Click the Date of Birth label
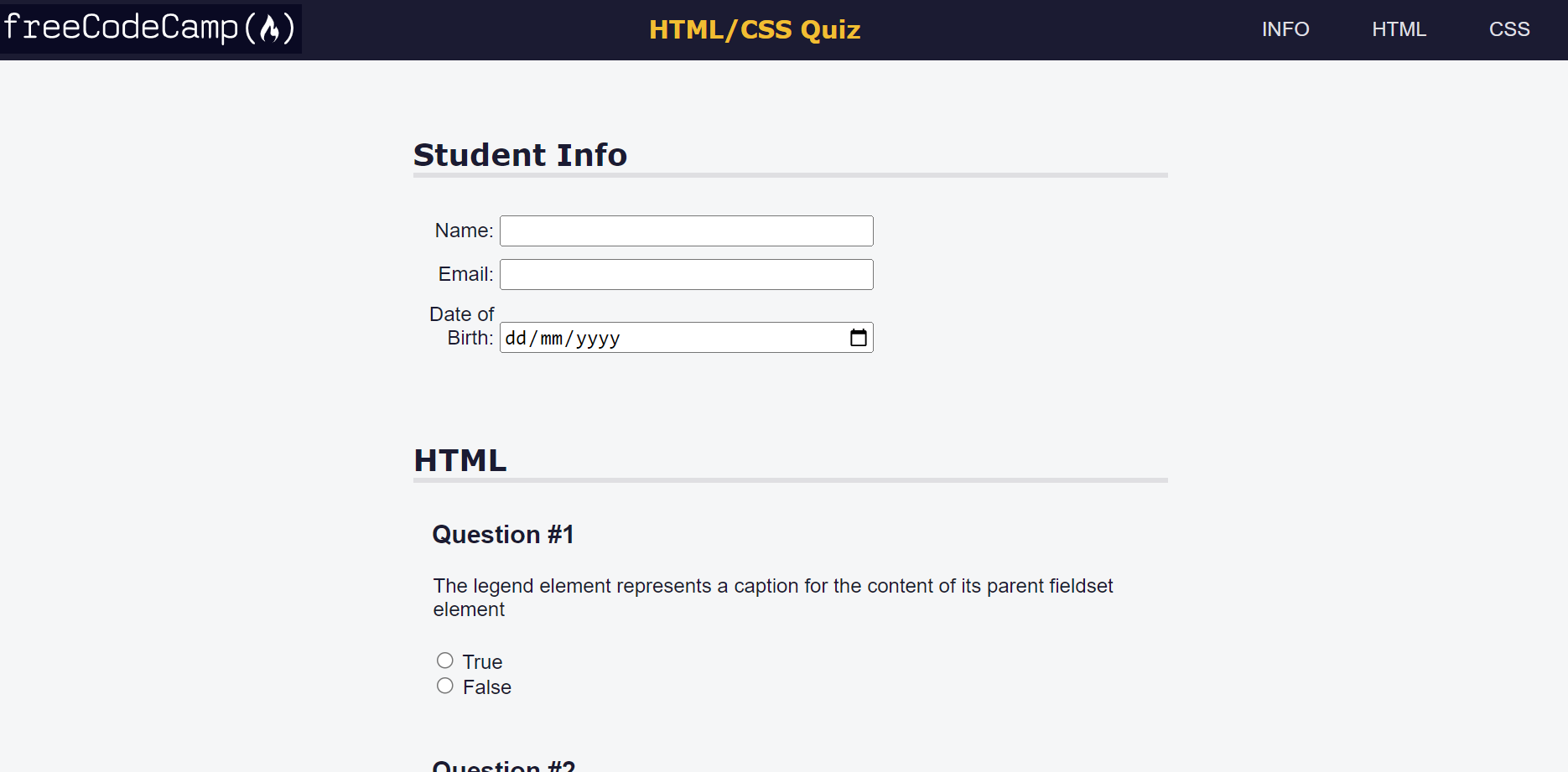 [x=462, y=326]
